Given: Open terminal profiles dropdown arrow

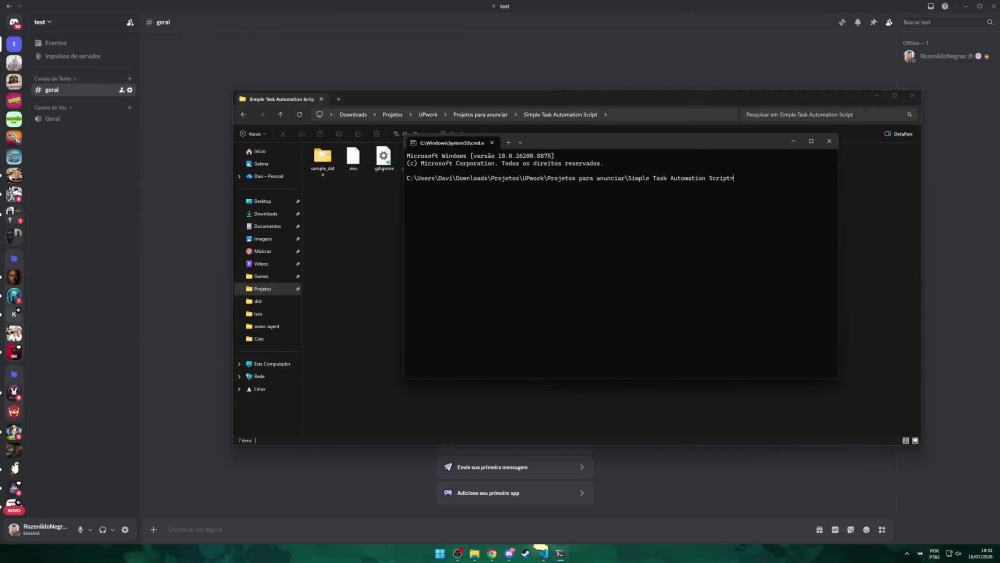Looking at the screenshot, I should point(520,143).
